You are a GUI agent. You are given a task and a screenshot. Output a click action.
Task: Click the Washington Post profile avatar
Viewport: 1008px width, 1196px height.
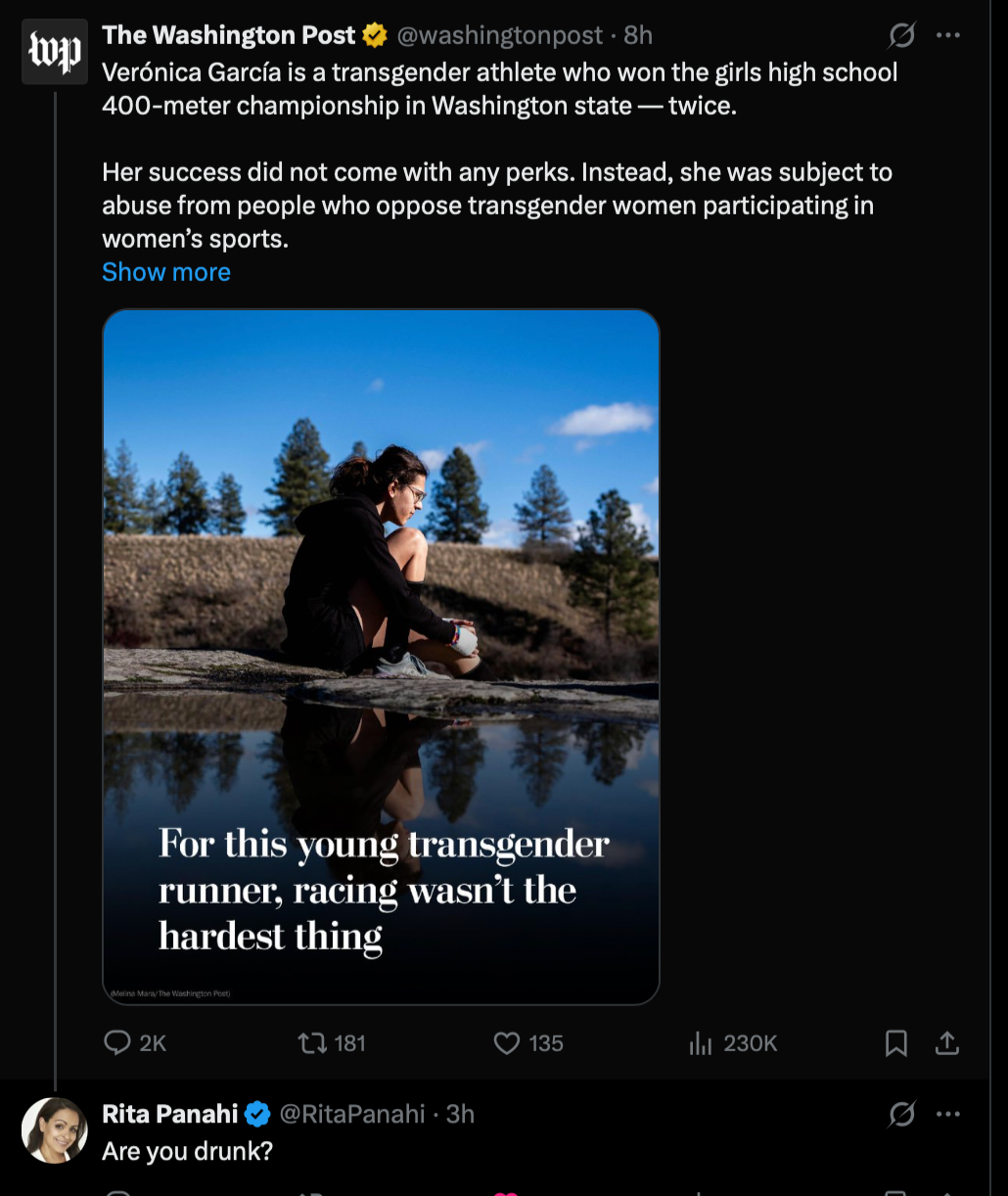point(55,52)
